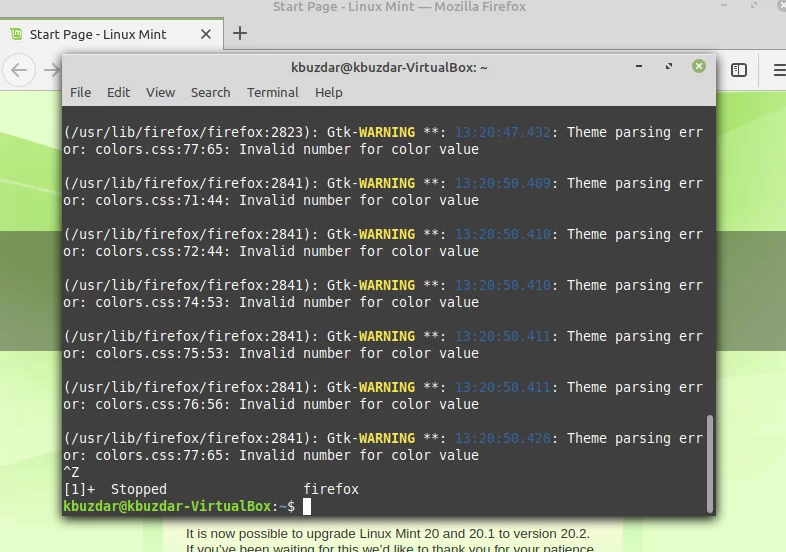This screenshot has height=552, width=786.
Task: Click Firefox back arrow button
Action: [x=19, y=70]
